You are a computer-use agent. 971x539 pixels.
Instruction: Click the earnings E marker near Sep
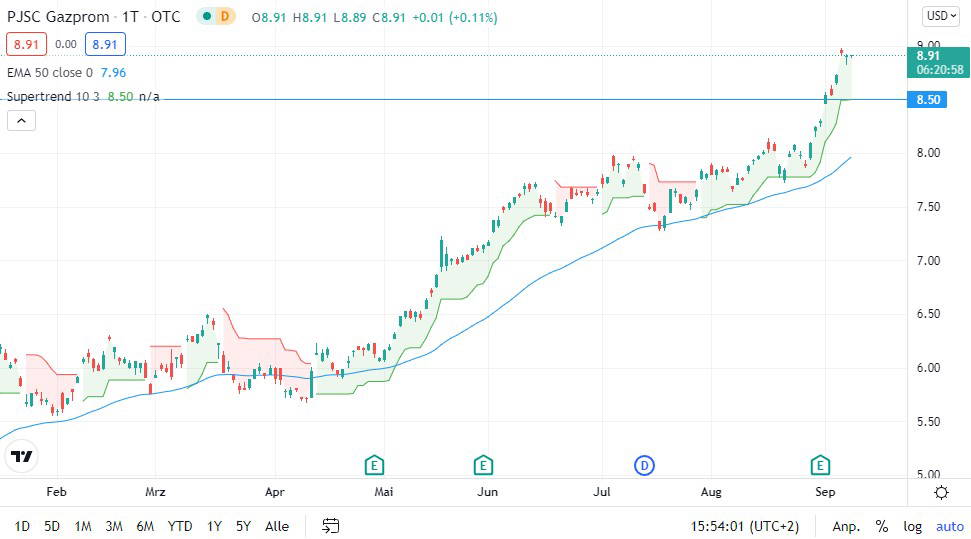point(821,465)
